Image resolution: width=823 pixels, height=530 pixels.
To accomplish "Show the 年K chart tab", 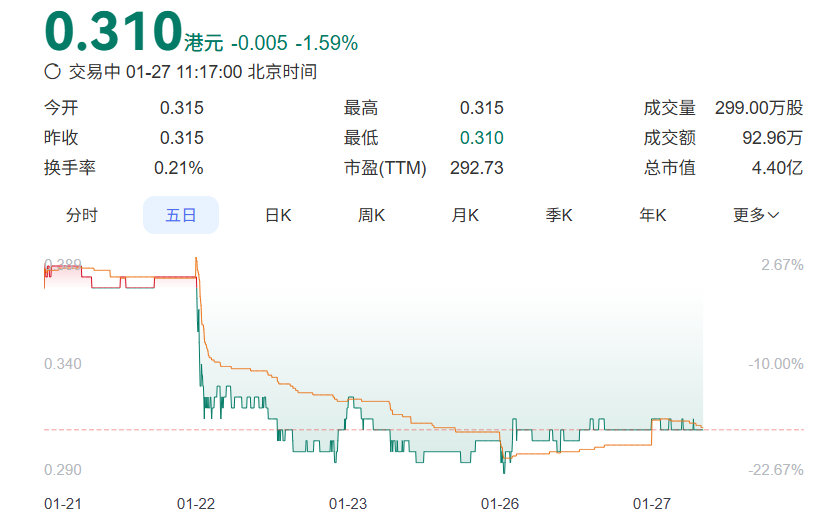I will pos(652,215).
